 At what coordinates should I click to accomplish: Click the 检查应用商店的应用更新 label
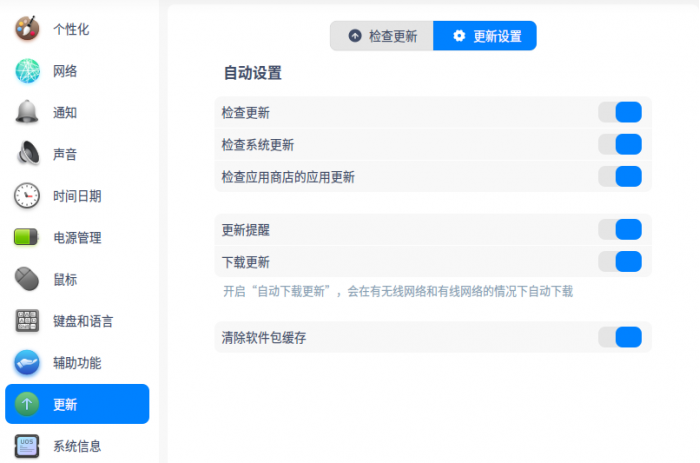288,177
